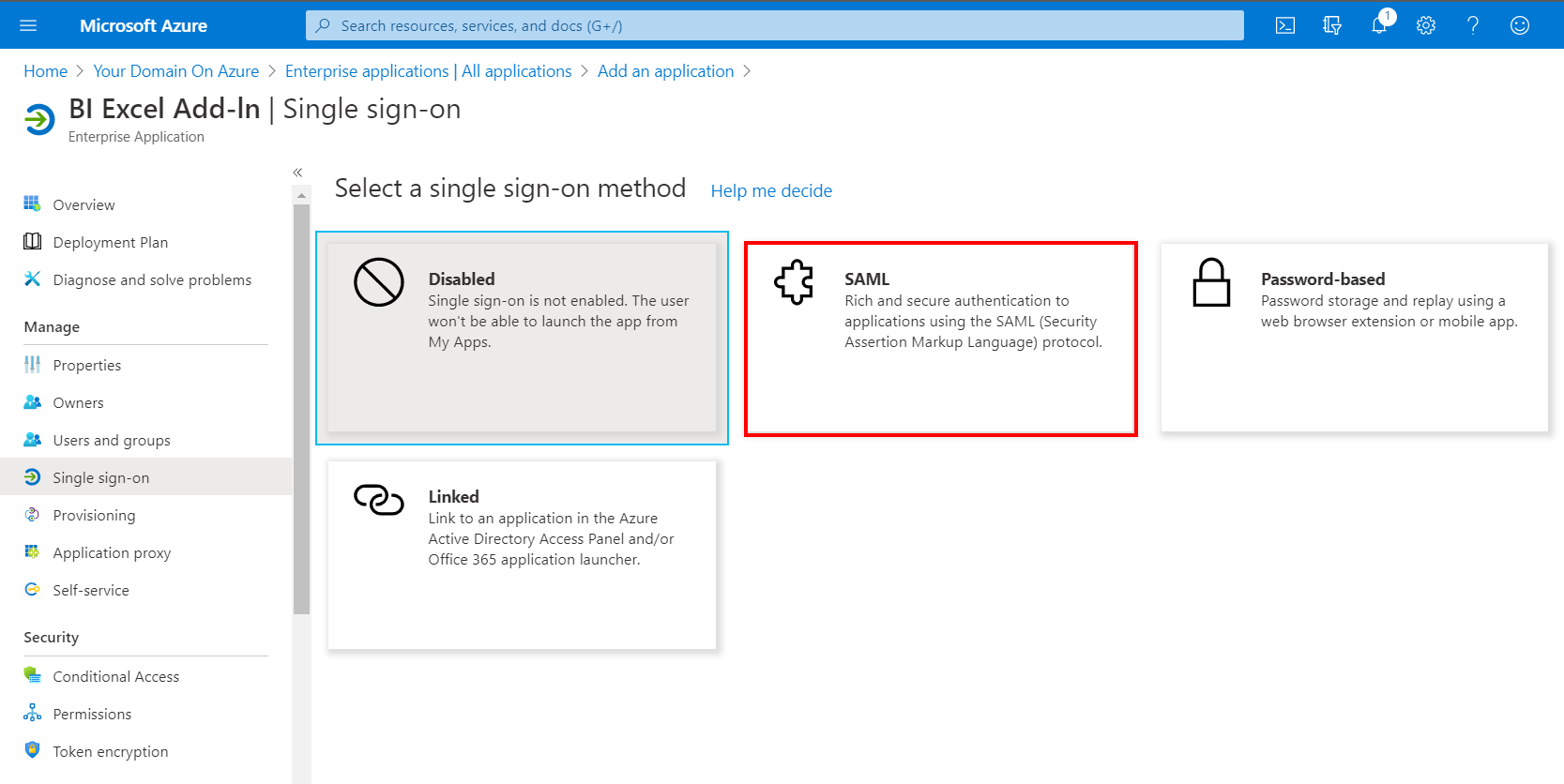The height and width of the screenshot is (784, 1564).
Task: Click the sidebar vertical scrollbar thumb
Action: tap(301, 409)
